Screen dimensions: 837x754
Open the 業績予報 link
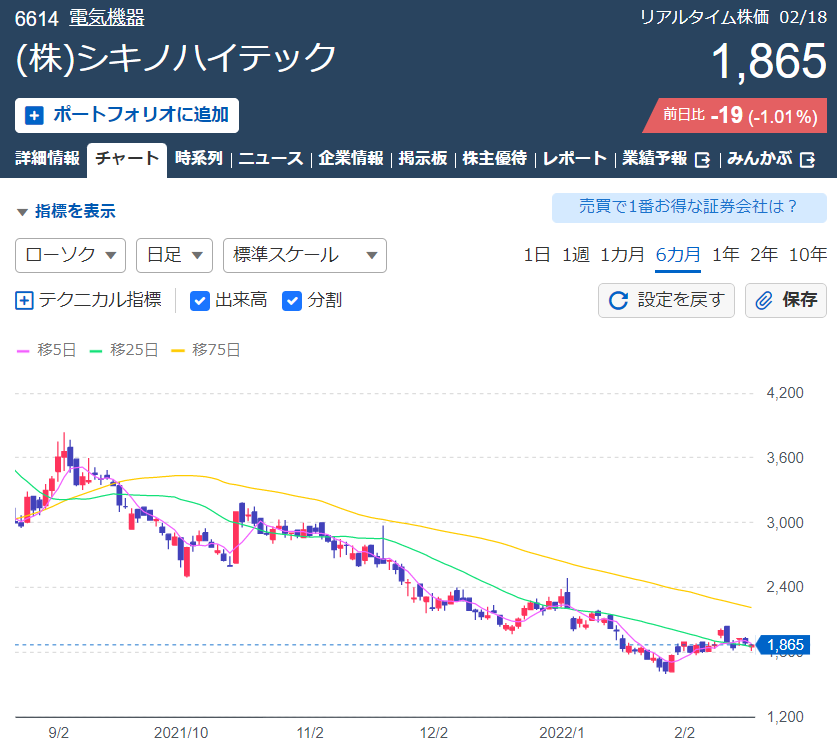(x=654, y=158)
